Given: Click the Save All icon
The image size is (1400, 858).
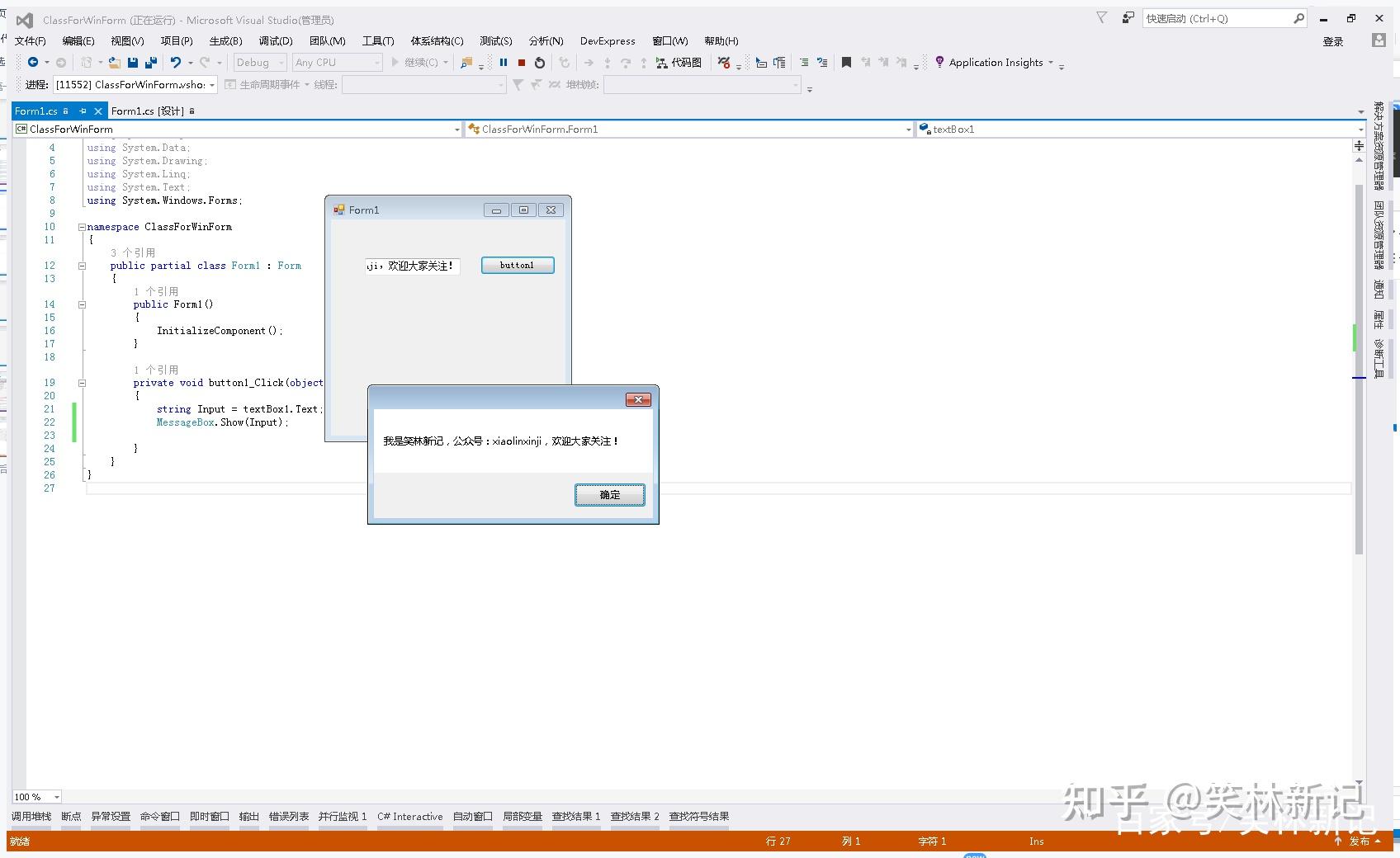Looking at the screenshot, I should click(151, 63).
